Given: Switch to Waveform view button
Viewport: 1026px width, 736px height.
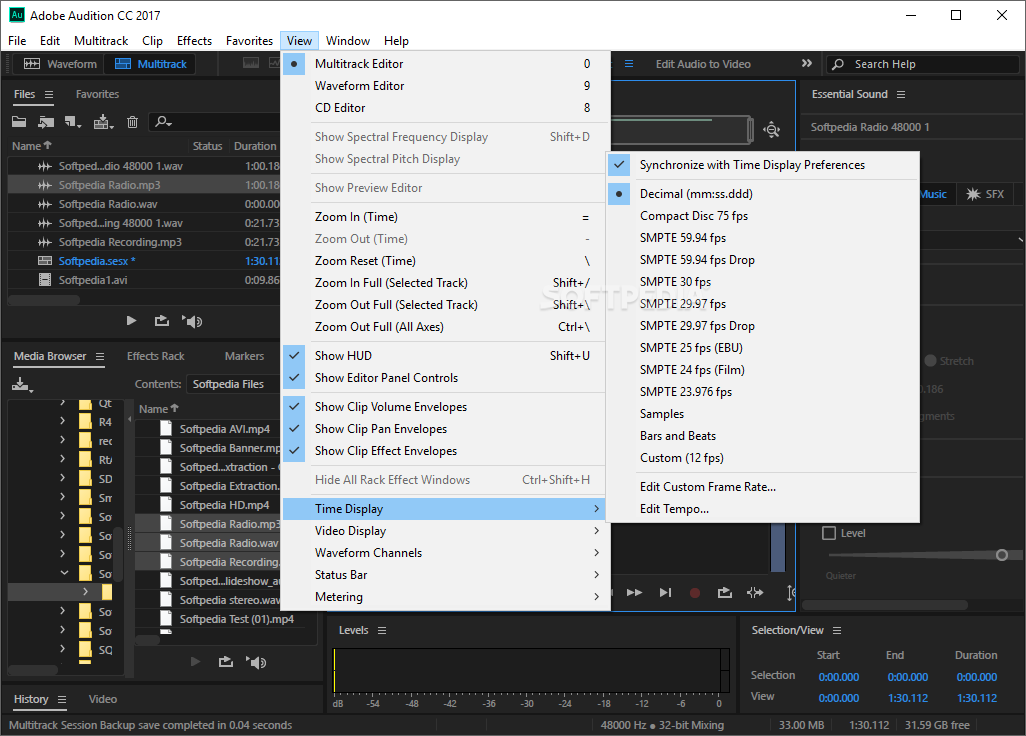Looking at the screenshot, I should click(x=60, y=64).
